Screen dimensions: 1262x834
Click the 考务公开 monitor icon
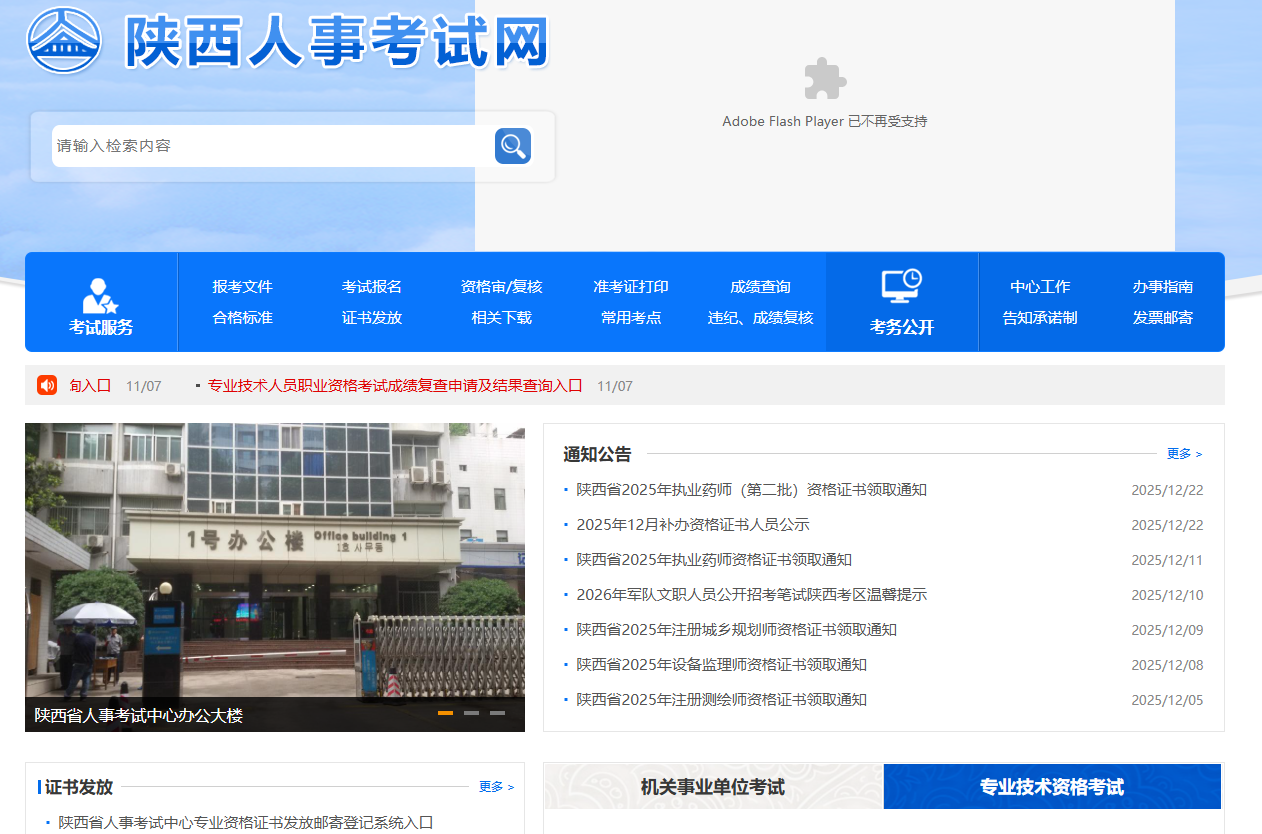[x=901, y=286]
